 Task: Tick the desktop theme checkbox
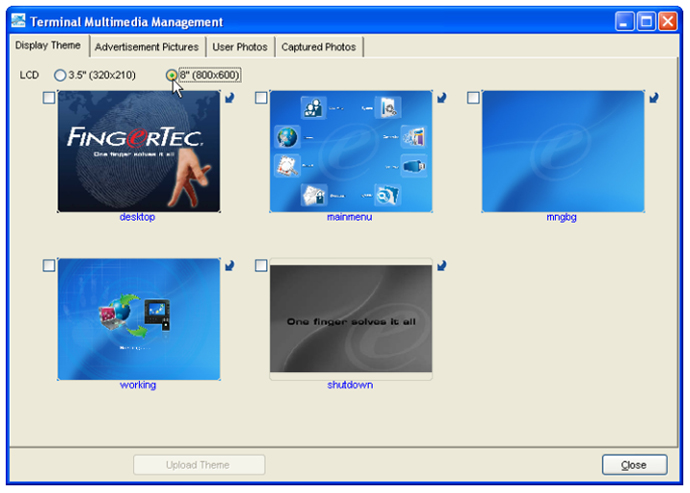coord(49,97)
